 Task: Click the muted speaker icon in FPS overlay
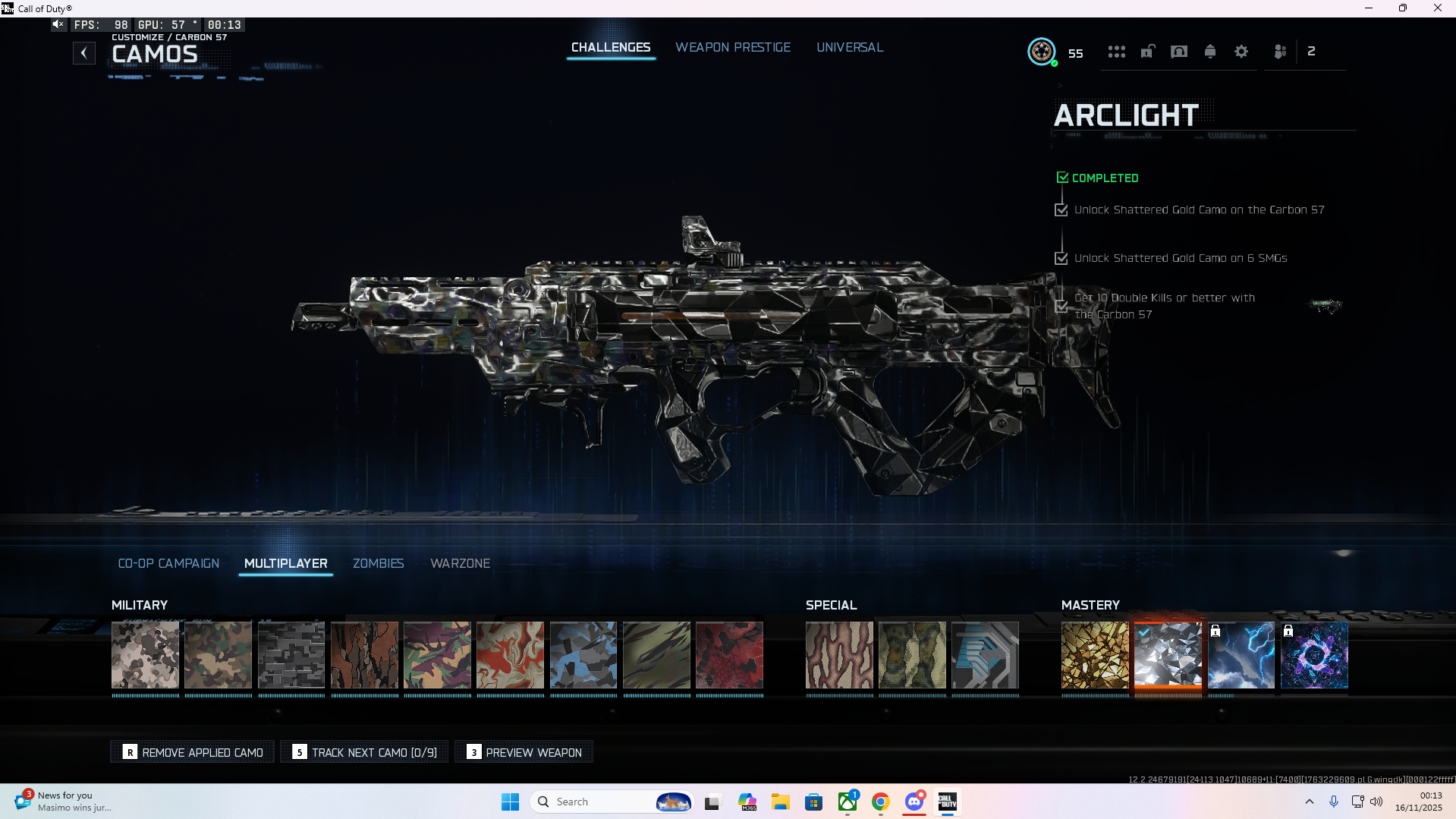coord(58,24)
